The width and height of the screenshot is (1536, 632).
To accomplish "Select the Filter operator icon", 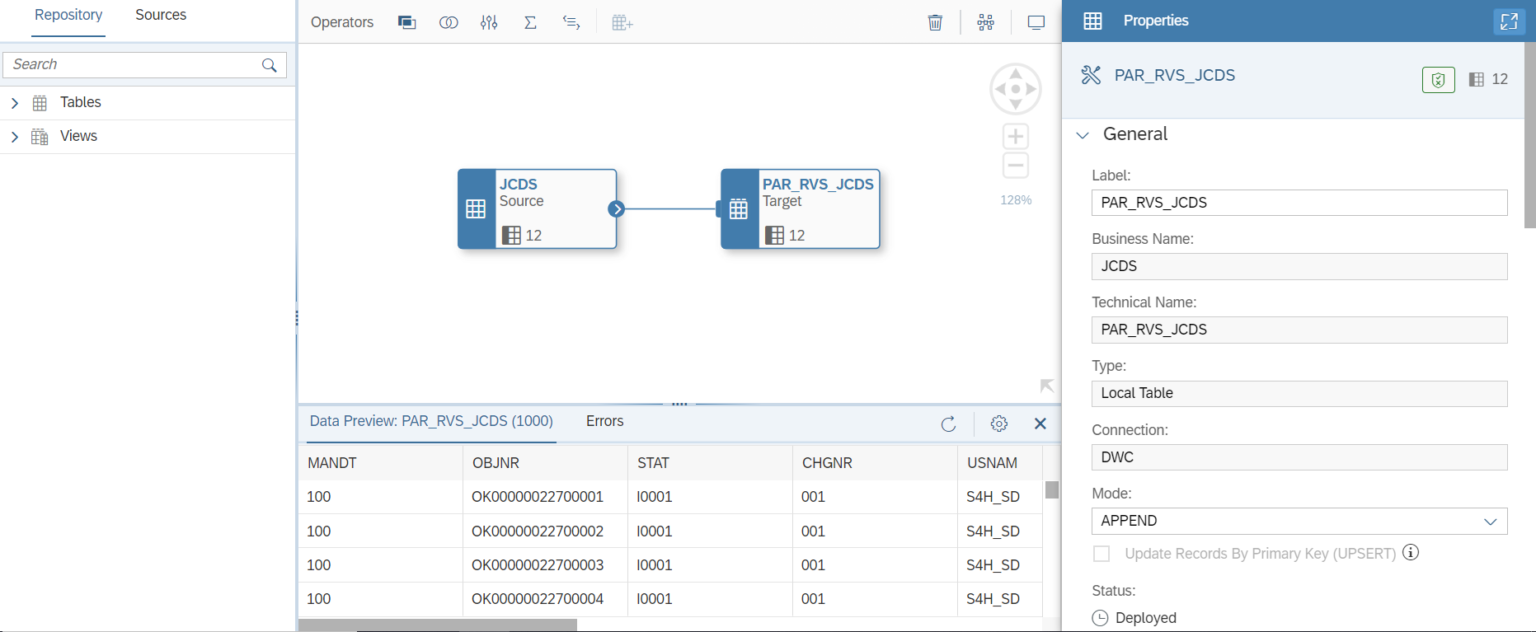I will [x=489, y=21].
